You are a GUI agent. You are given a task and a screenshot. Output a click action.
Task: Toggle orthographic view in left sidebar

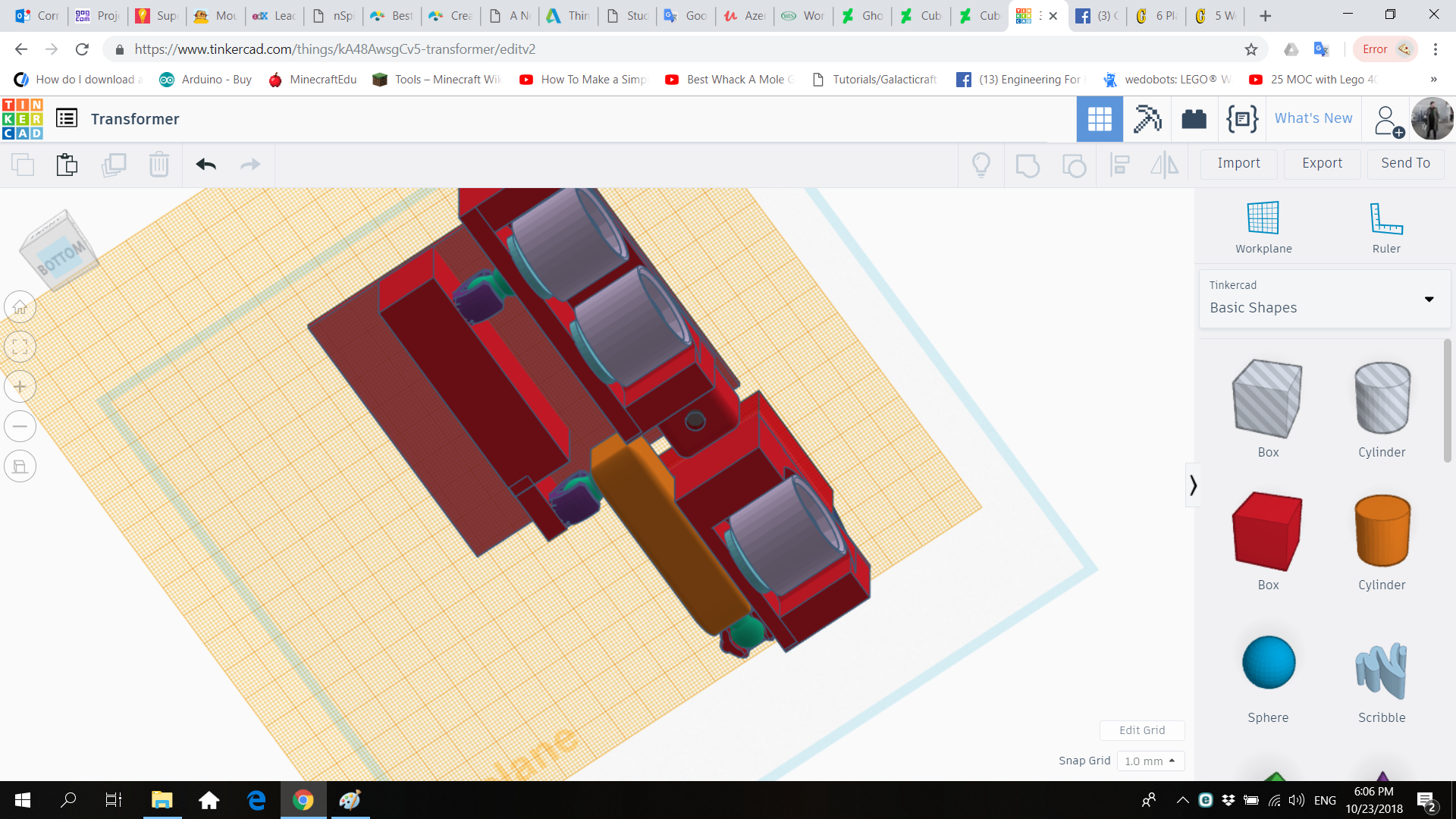tap(20, 466)
